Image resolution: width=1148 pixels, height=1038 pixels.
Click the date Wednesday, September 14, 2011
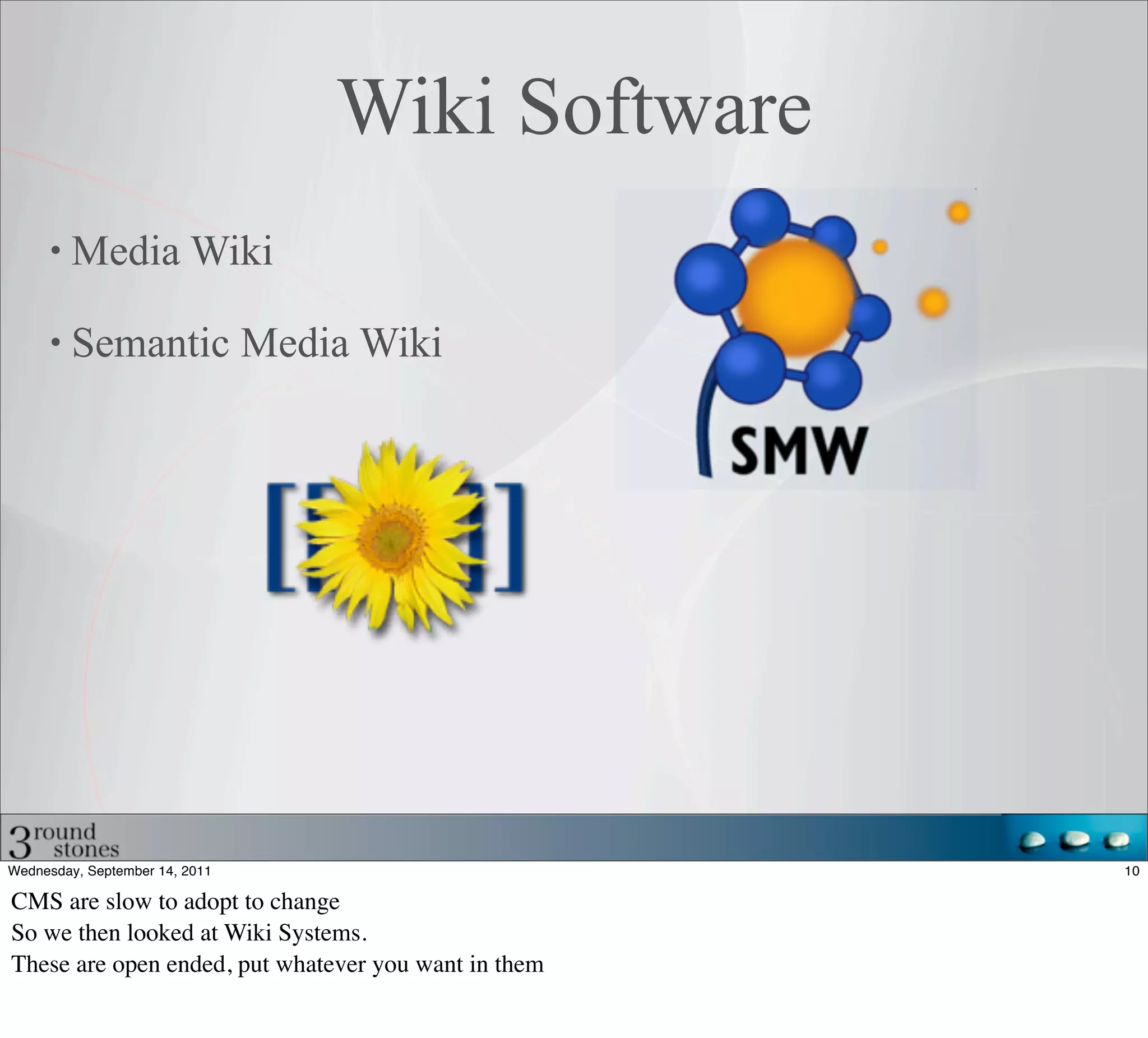(x=109, y=870)
